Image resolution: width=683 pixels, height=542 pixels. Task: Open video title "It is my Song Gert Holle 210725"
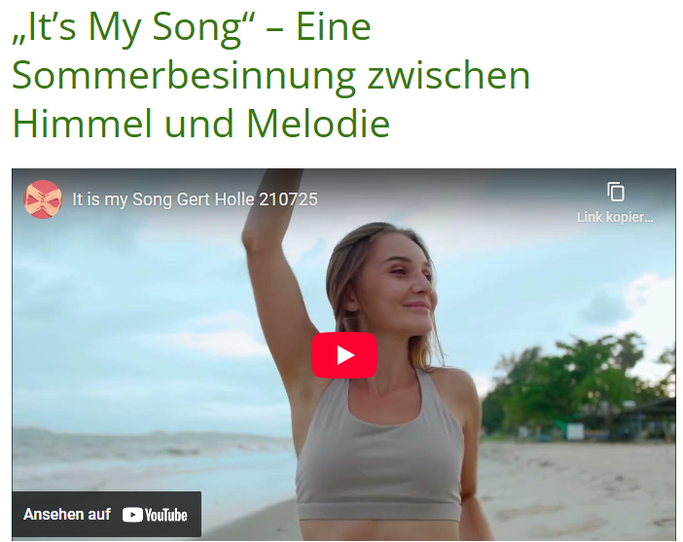click(195, 200)
